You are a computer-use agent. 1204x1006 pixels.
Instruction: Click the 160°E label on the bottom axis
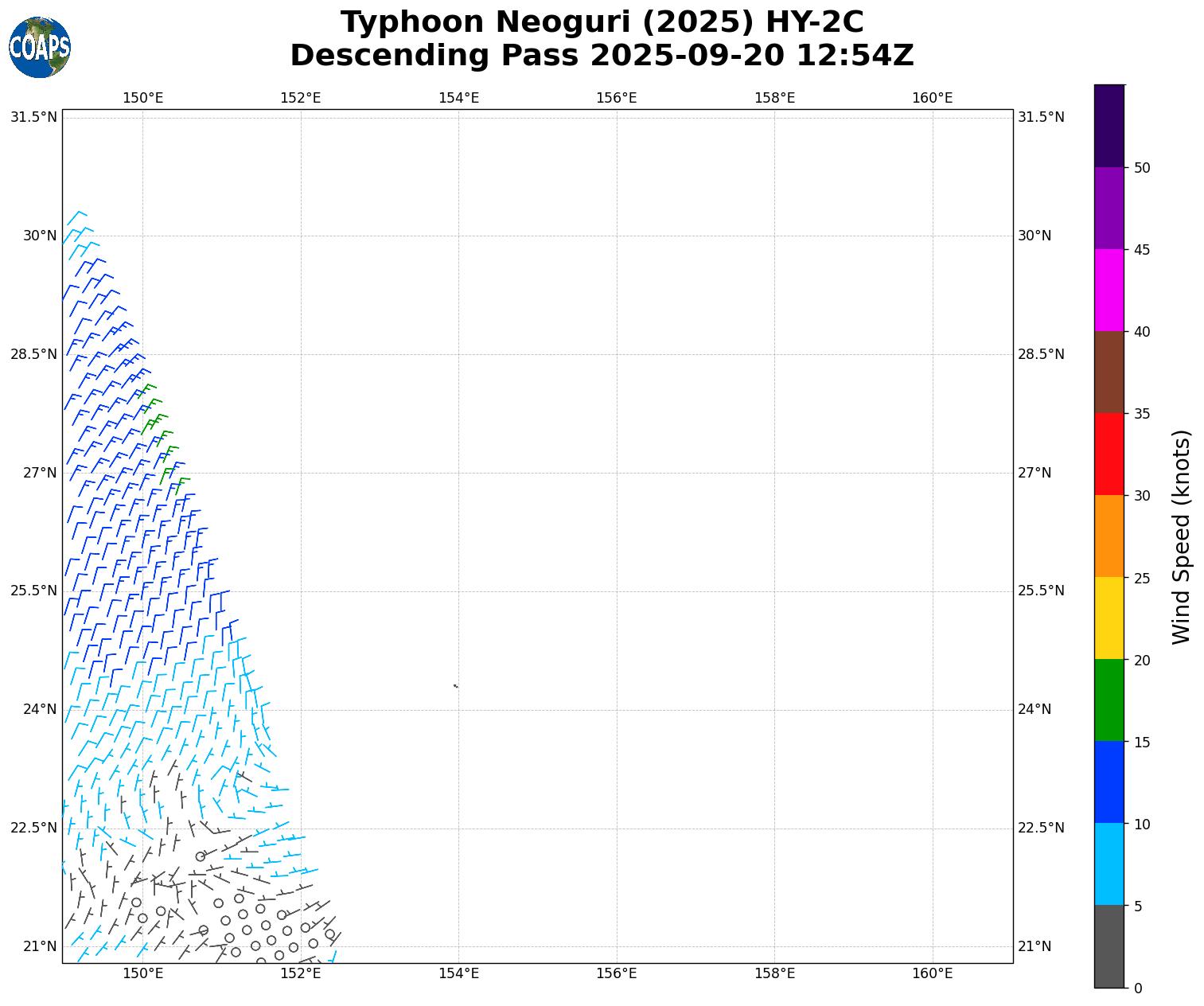932,973
